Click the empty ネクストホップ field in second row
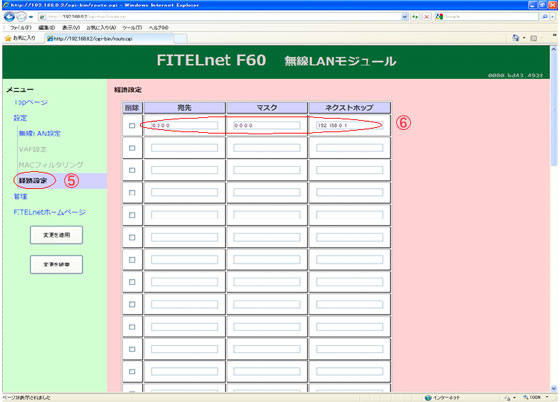Image resolution: width=560 pixels, height=402 pixels. click(x=349, y=148)
